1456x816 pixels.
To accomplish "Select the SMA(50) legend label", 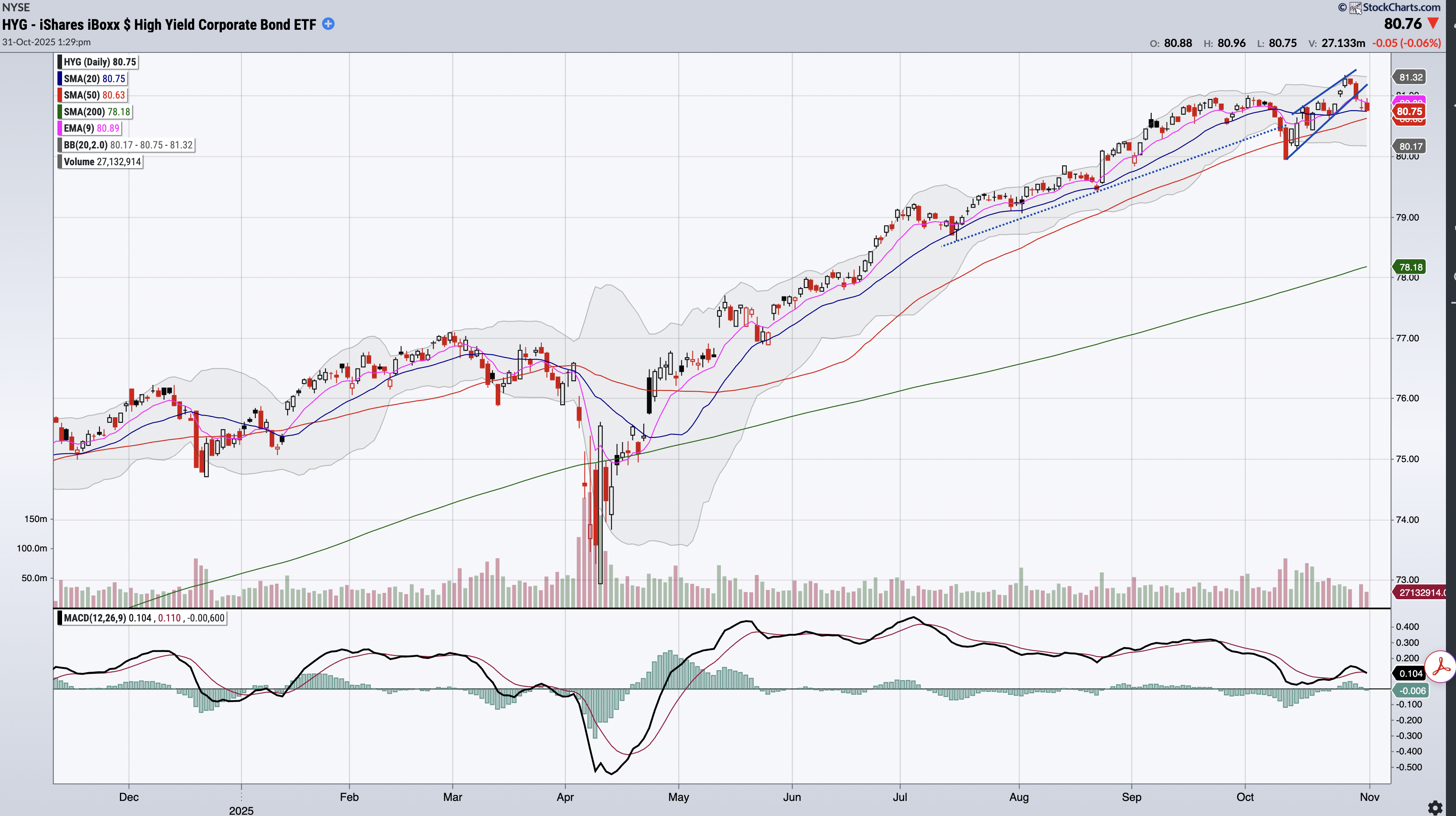I will pos(94,95).
